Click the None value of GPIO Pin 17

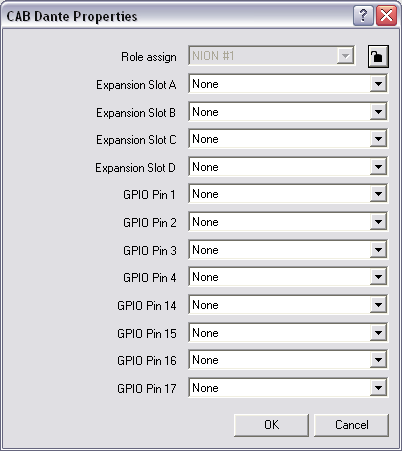(x=205, y=388)
